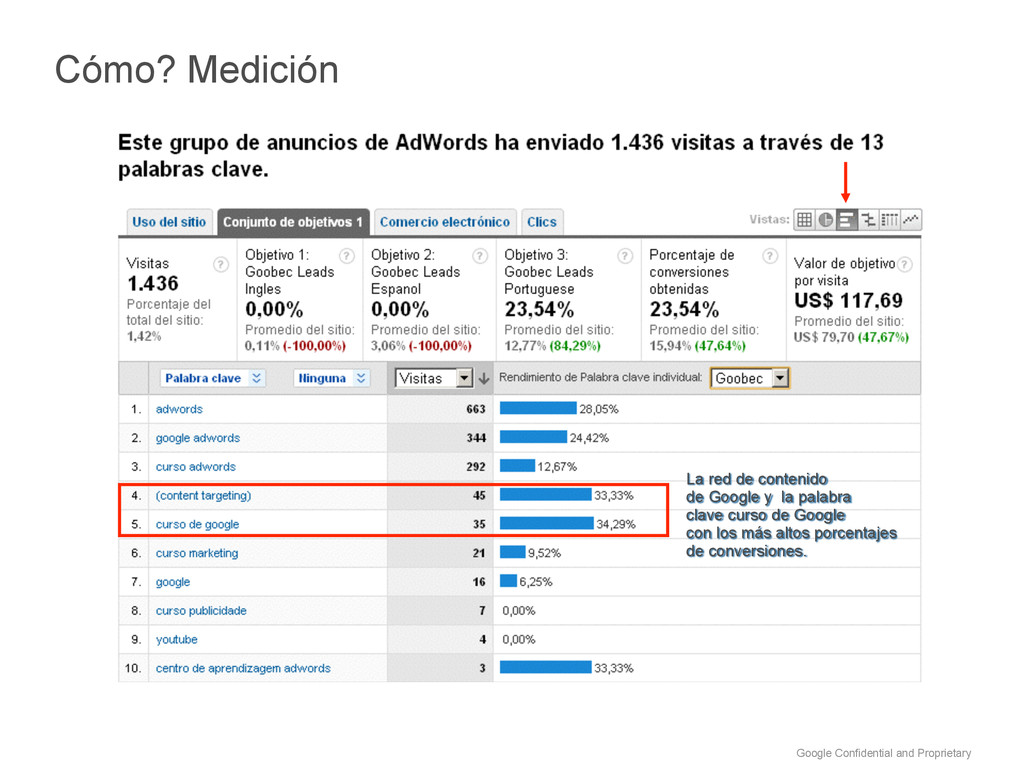Click the 34,29% bar for curso de google

[x=547, y=524]
